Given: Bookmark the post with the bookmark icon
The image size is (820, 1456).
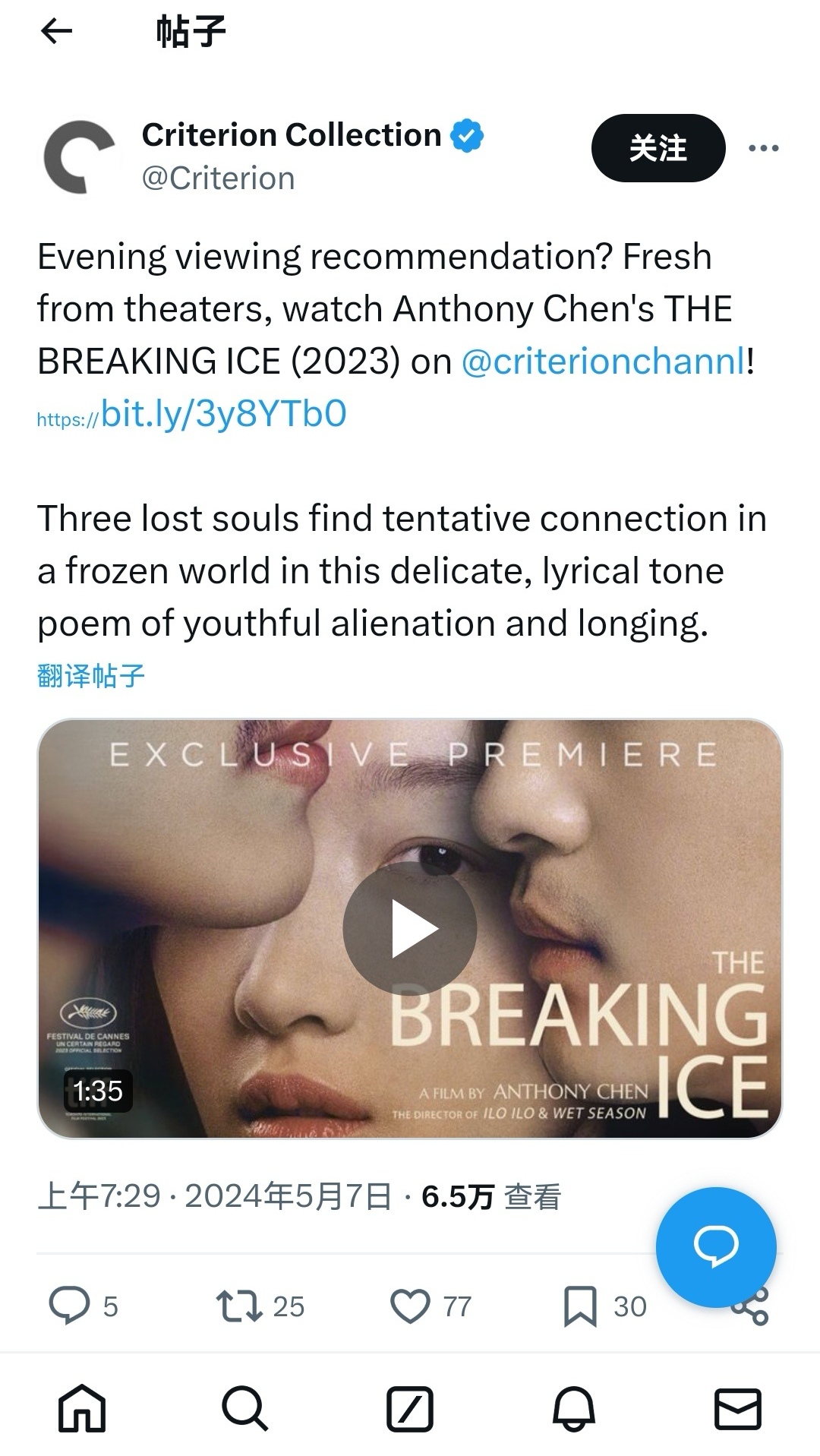Looking at the screenshot, I should point(580,1307).
